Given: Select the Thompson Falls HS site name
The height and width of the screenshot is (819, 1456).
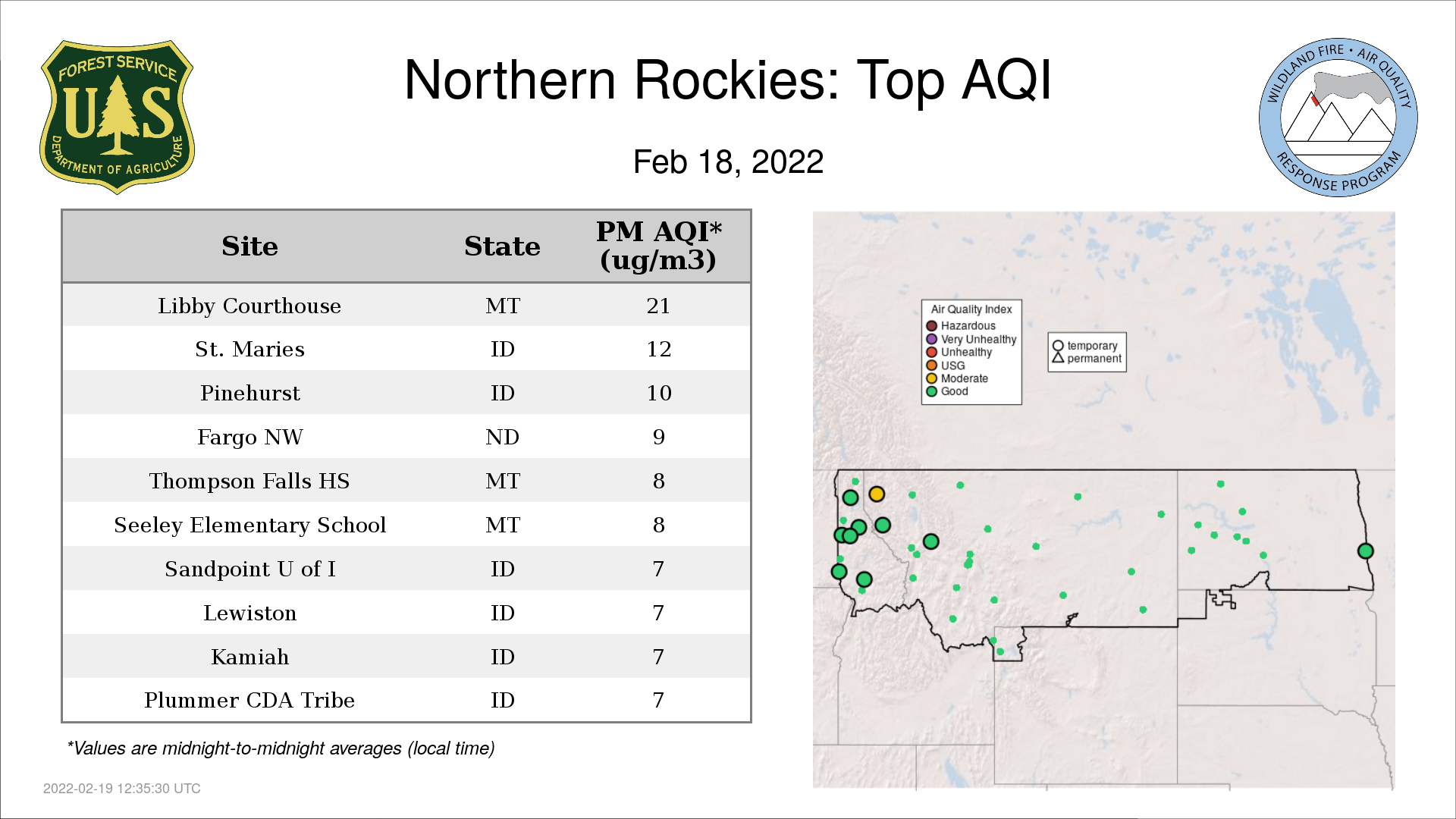Looking at the screenshot, I should (x=249, y=481).
